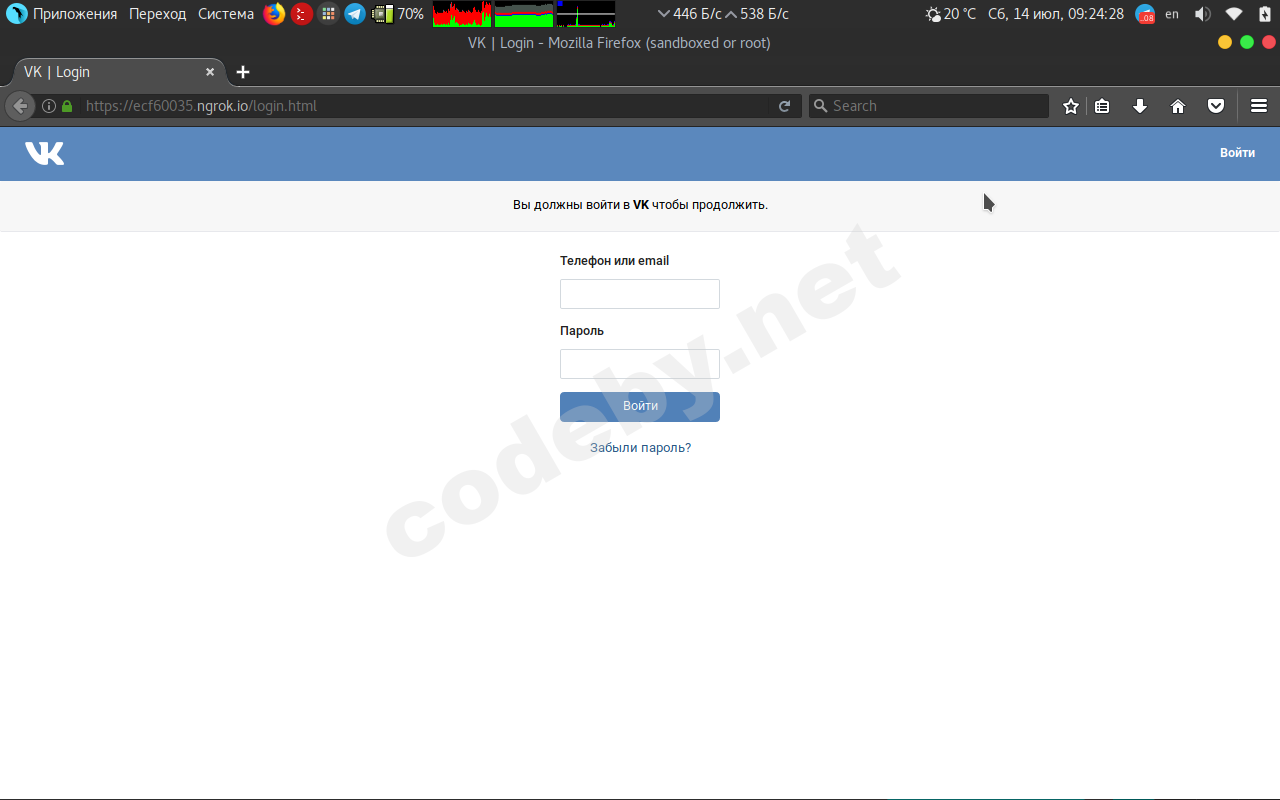Click the Войти link in the VK header
1280x800 pixels.
click(x=1237, y=153)
